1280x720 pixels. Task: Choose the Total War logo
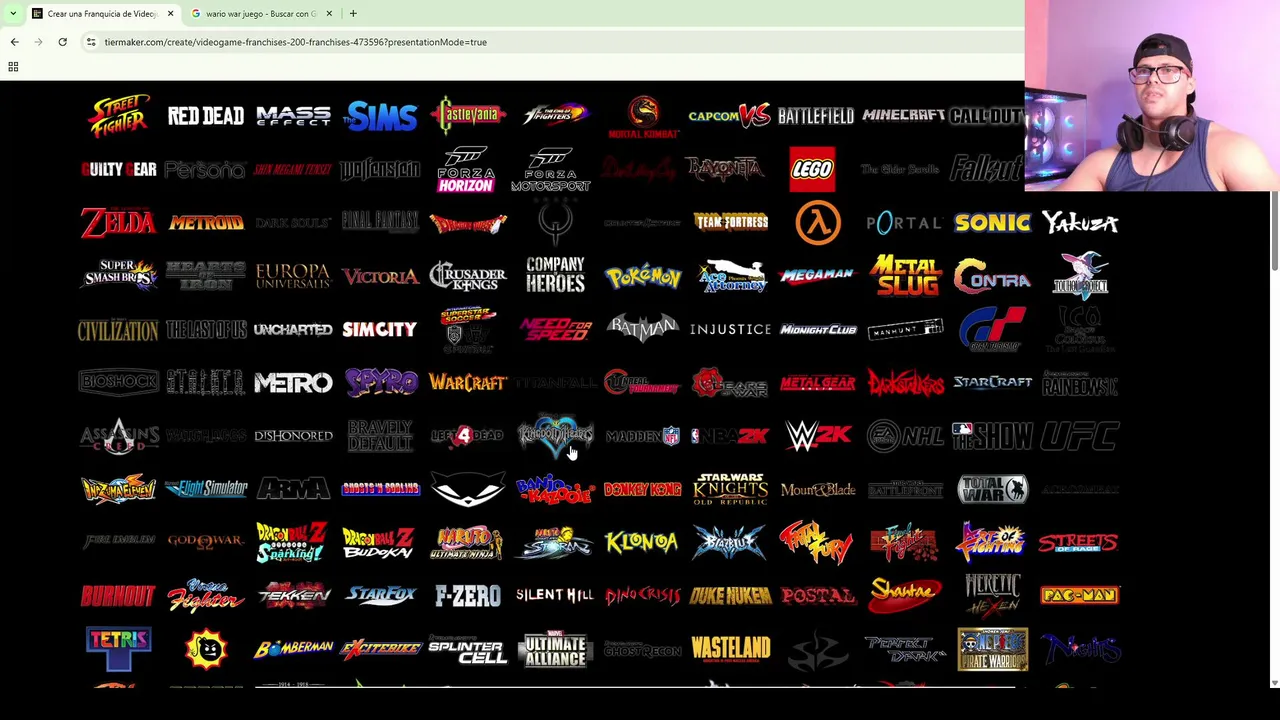(992, 489)
